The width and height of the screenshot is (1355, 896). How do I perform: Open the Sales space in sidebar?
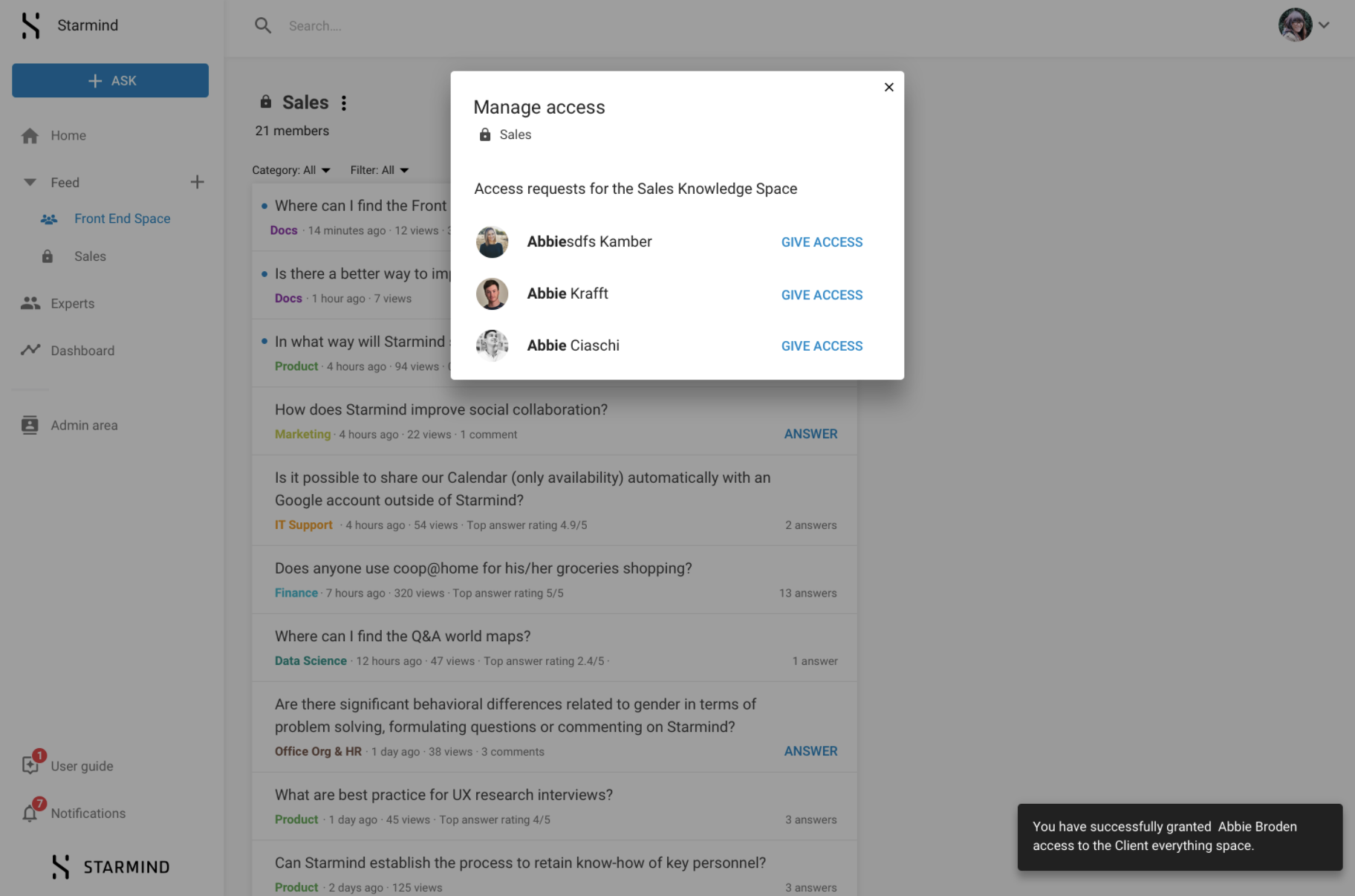pyautogui.click(x=90, y=256)
